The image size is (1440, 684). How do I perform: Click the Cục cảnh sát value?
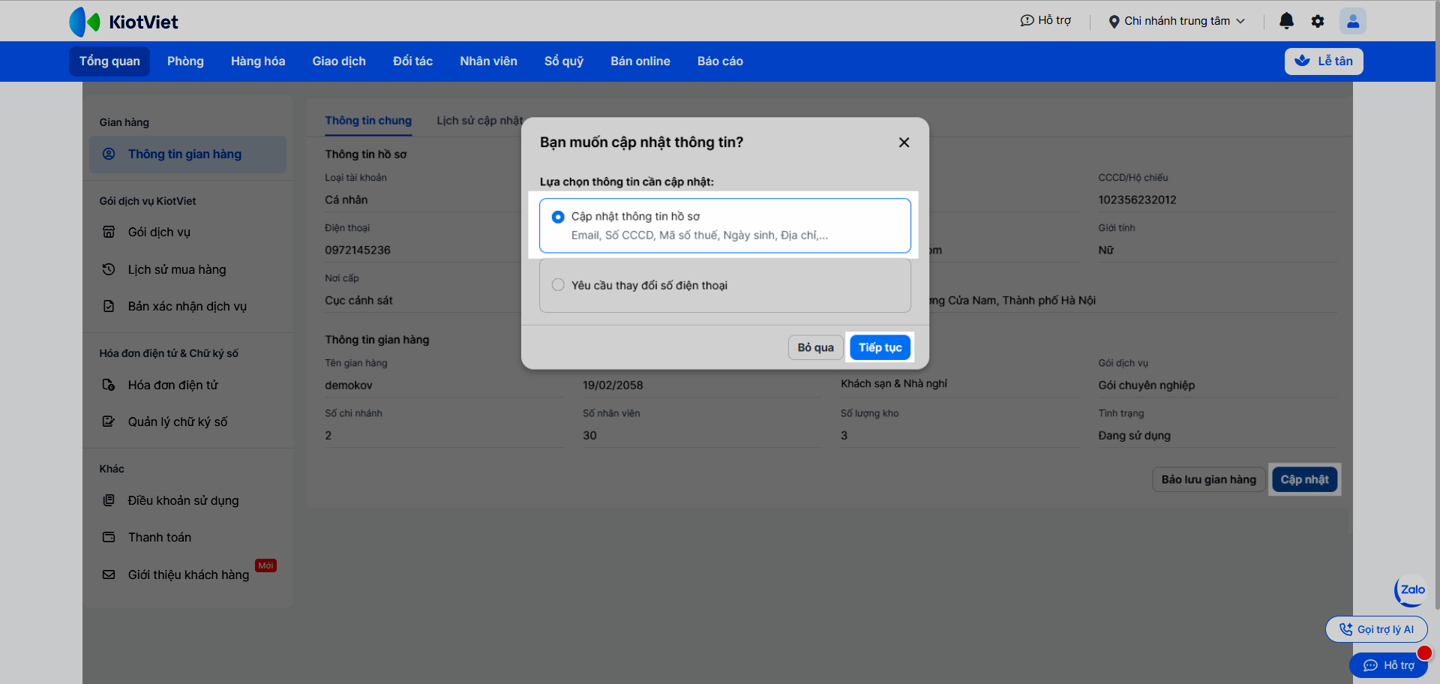359,300
